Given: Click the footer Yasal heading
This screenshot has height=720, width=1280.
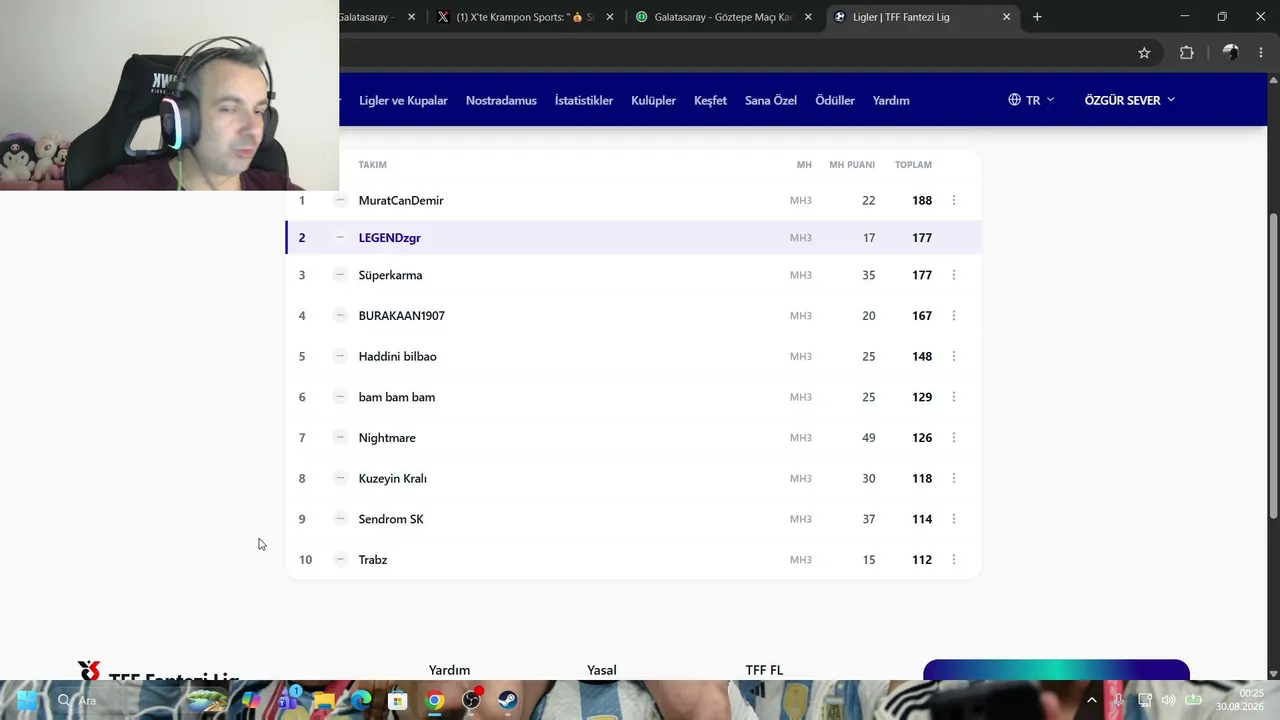Looking at the screenshot, I should (x=602, y=670).
